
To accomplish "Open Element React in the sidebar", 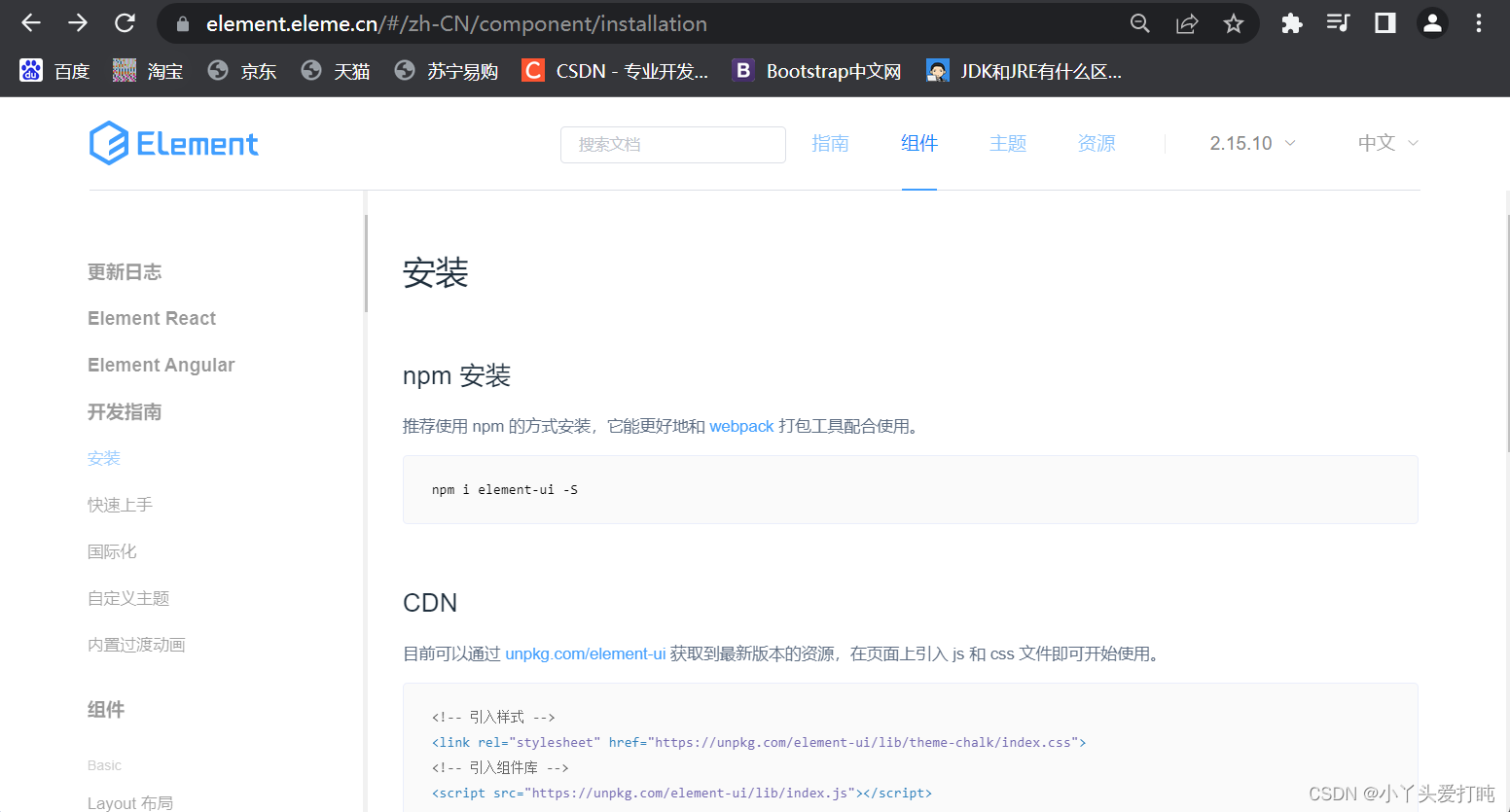I will [x=152, y=318].
